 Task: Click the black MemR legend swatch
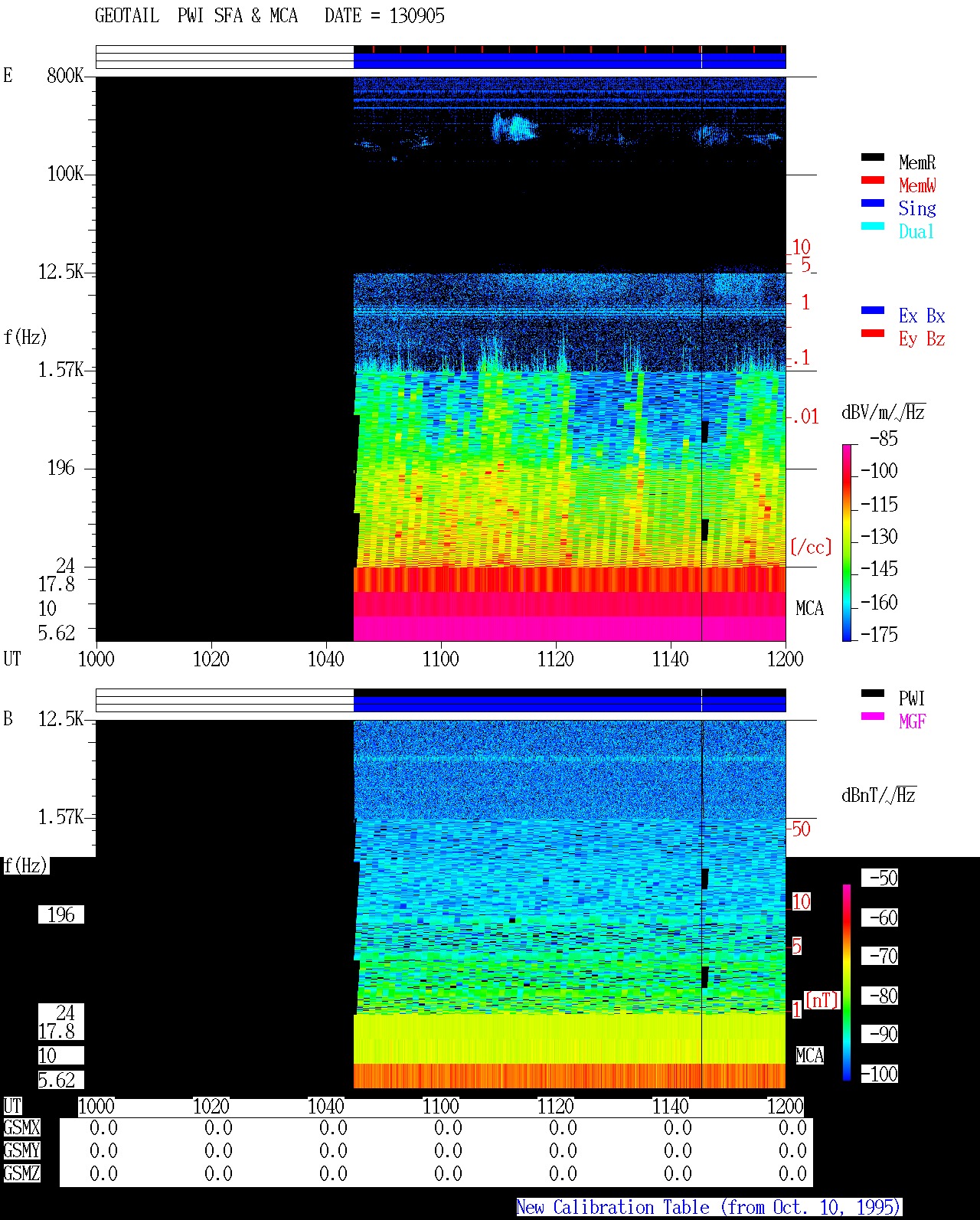click(x=873, y=158)
